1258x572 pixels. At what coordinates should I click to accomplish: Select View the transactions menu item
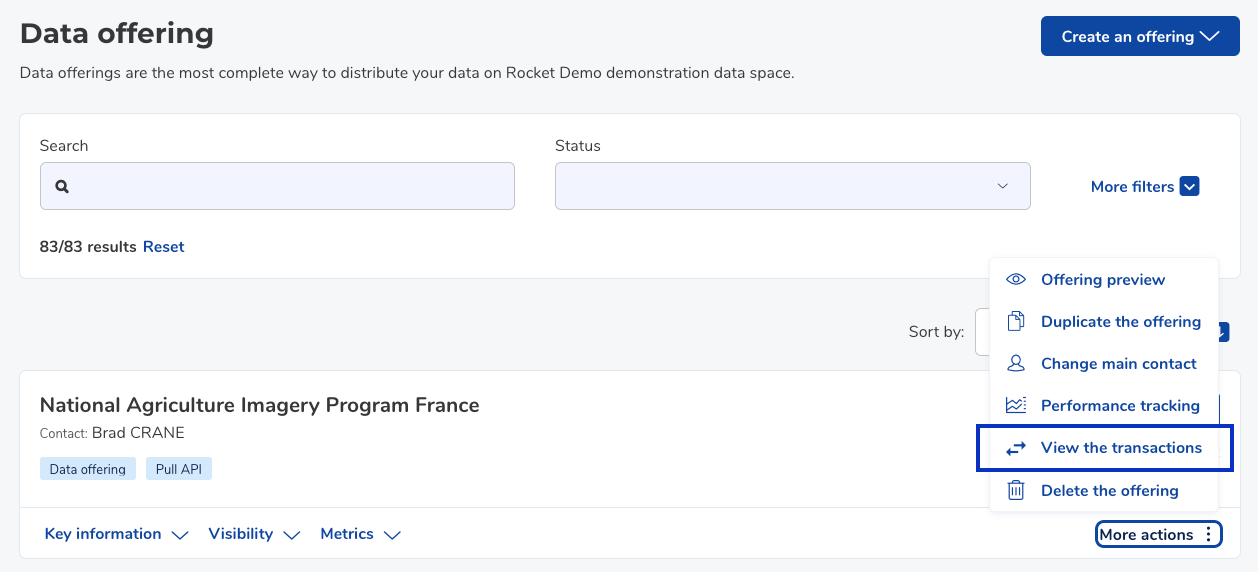[1104, 448]
